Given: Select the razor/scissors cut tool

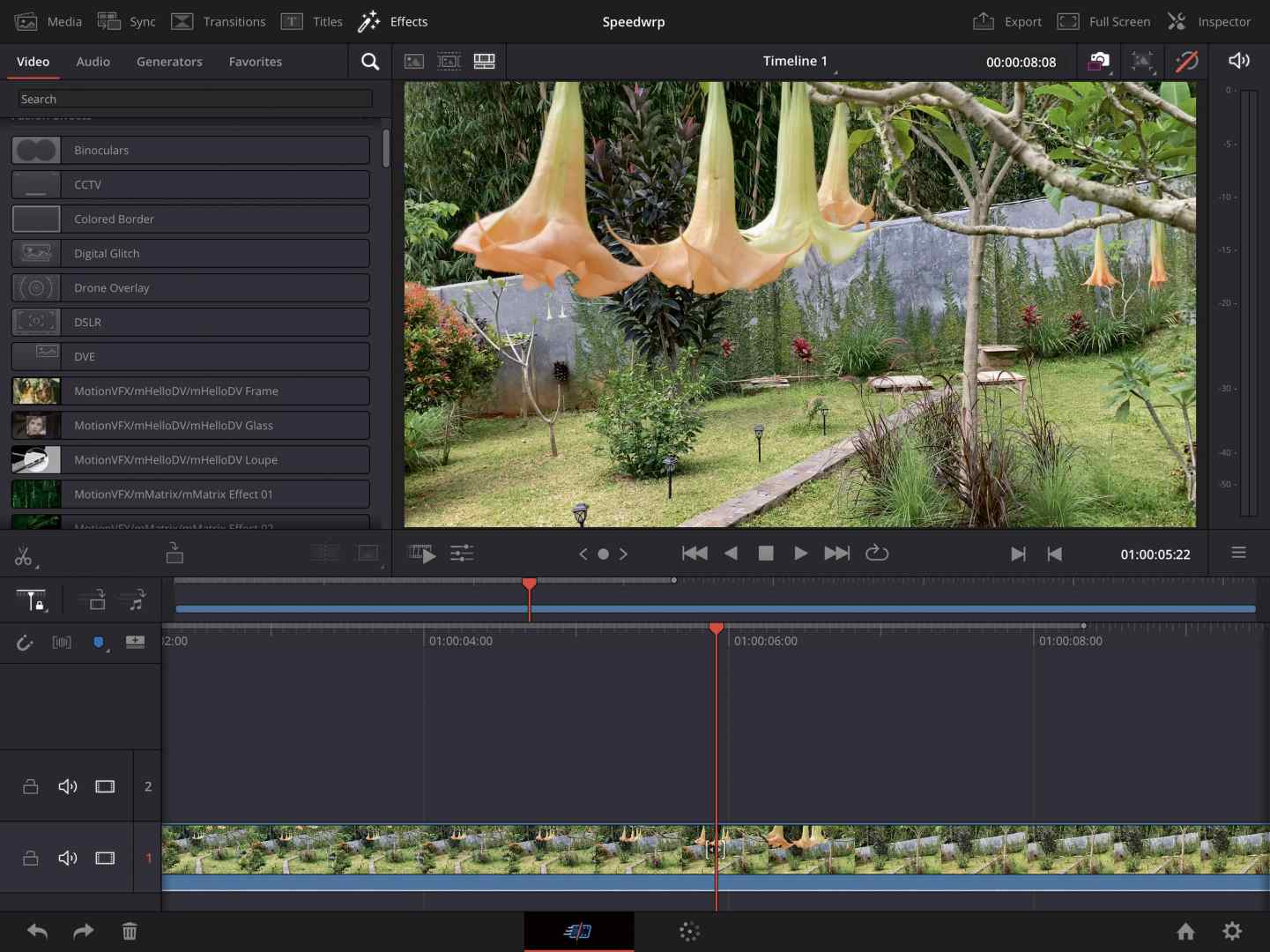Looking at the screenshot, I should 24,555.
